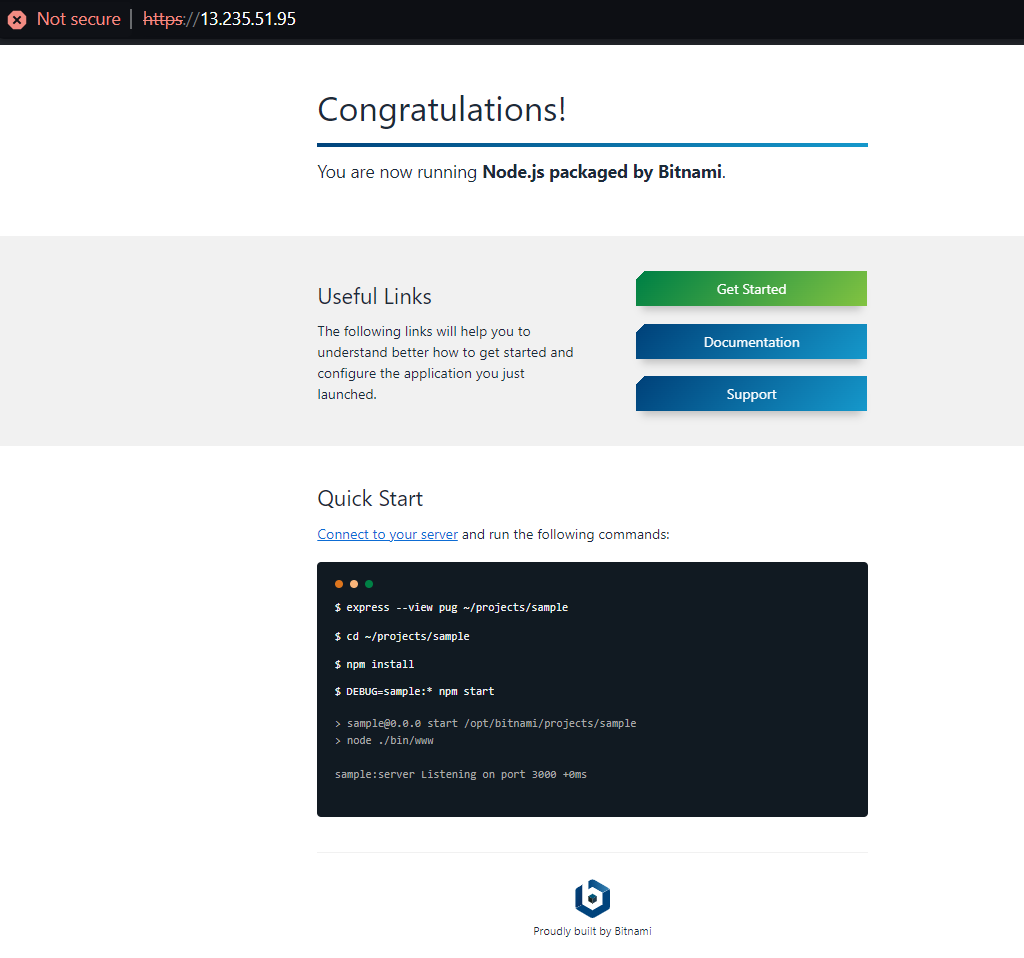Click the green terminal window dot
The height and width of the screenshot is (958, 1024).
pos(369,584)
